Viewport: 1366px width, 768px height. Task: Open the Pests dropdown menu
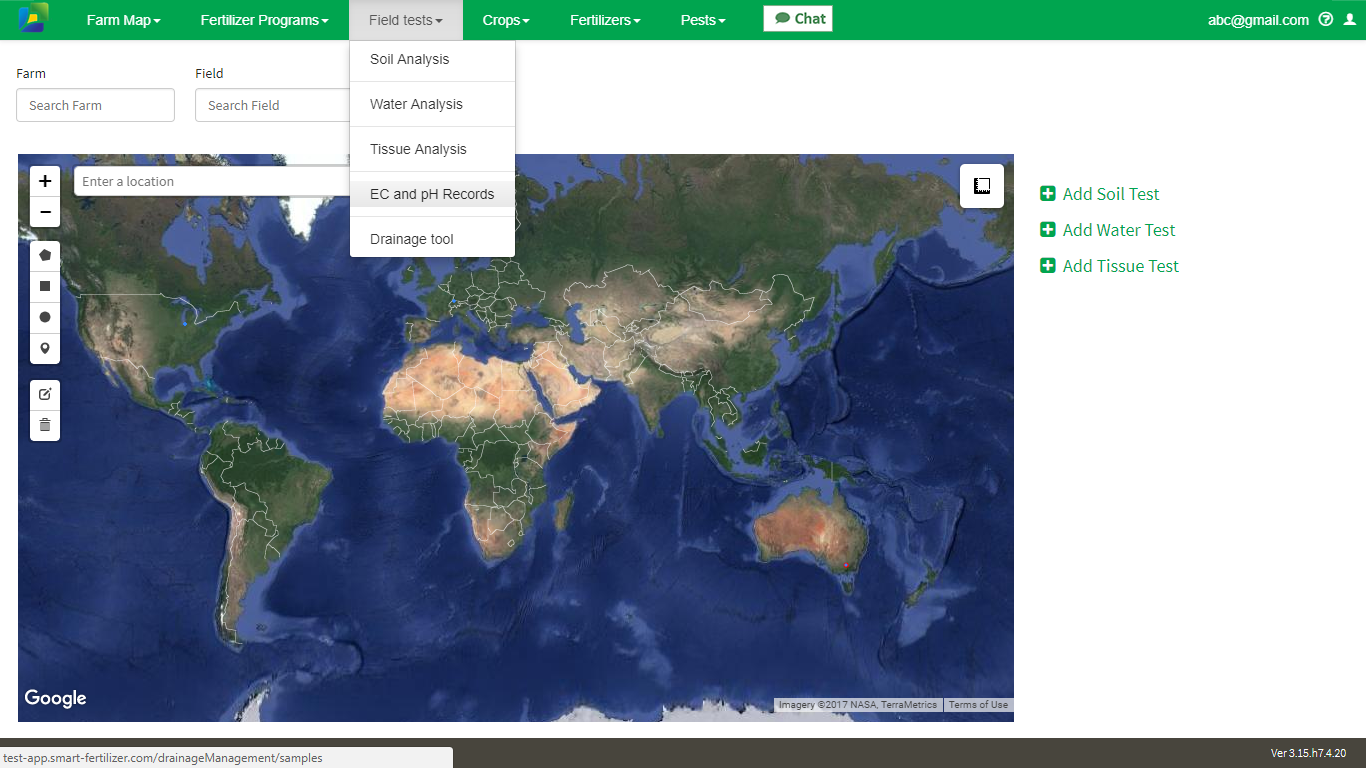(x=703, y=20)
